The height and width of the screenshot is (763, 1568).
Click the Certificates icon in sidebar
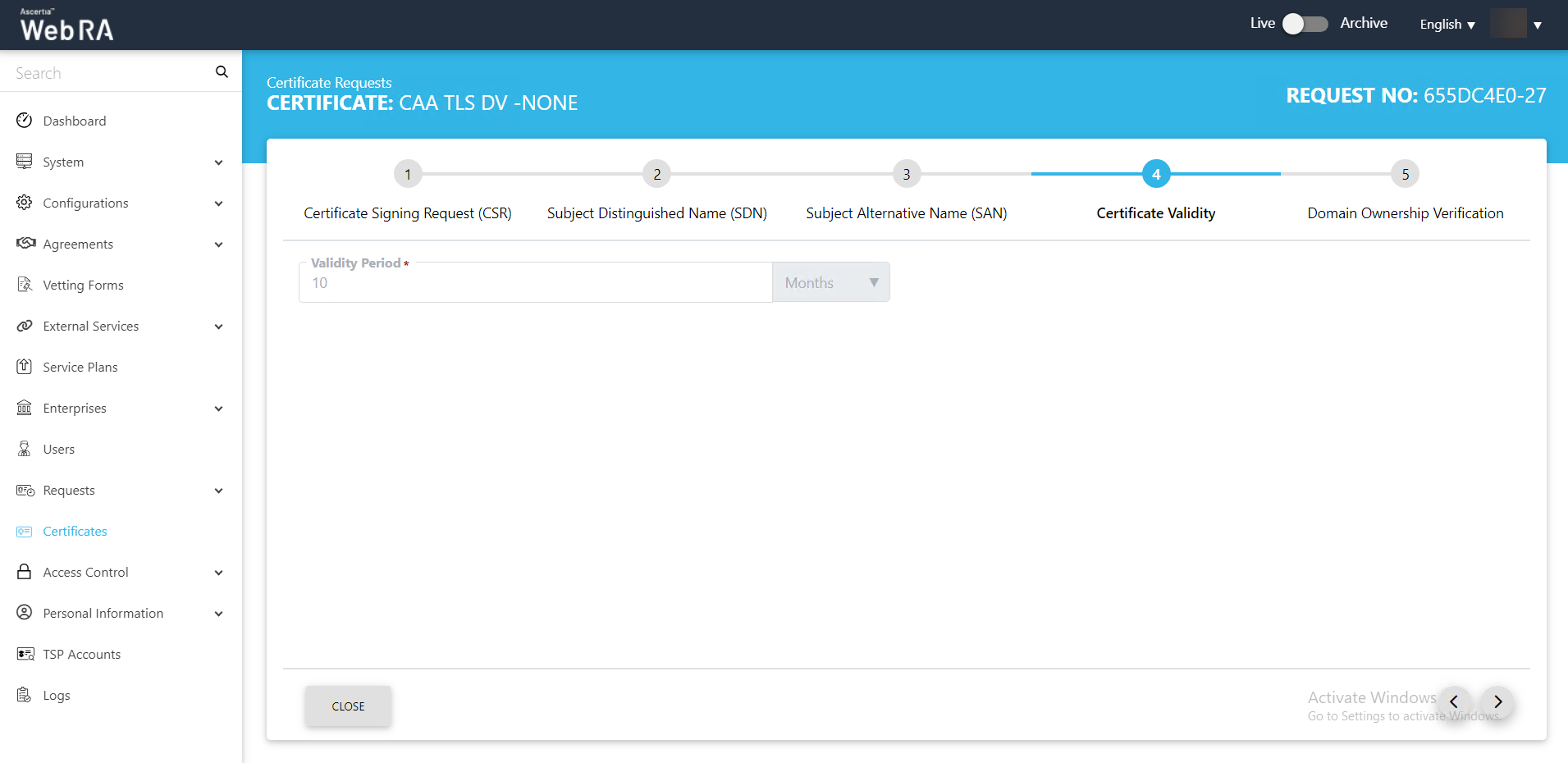point(25,532)
